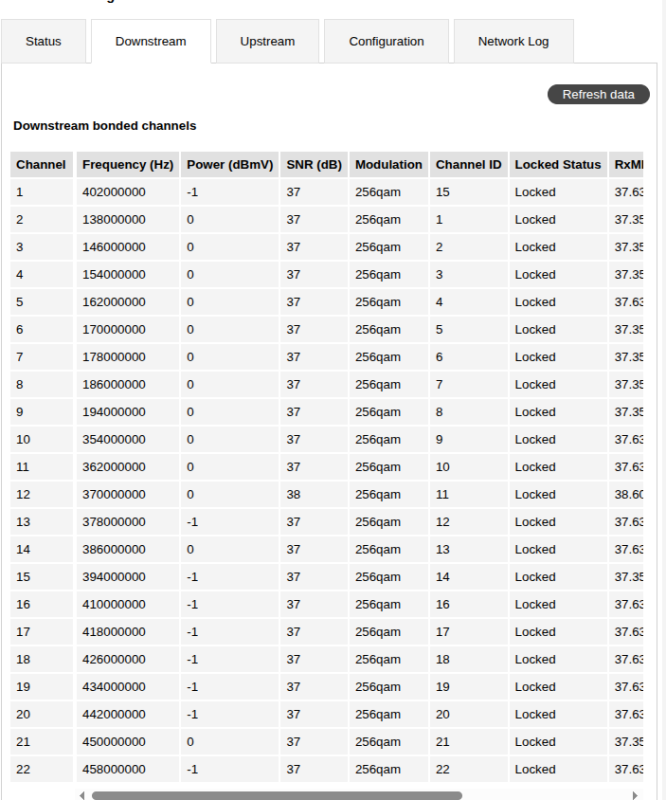Switch to the Status tab
This screenshot has width=666, height=800.
coord(43,41)
